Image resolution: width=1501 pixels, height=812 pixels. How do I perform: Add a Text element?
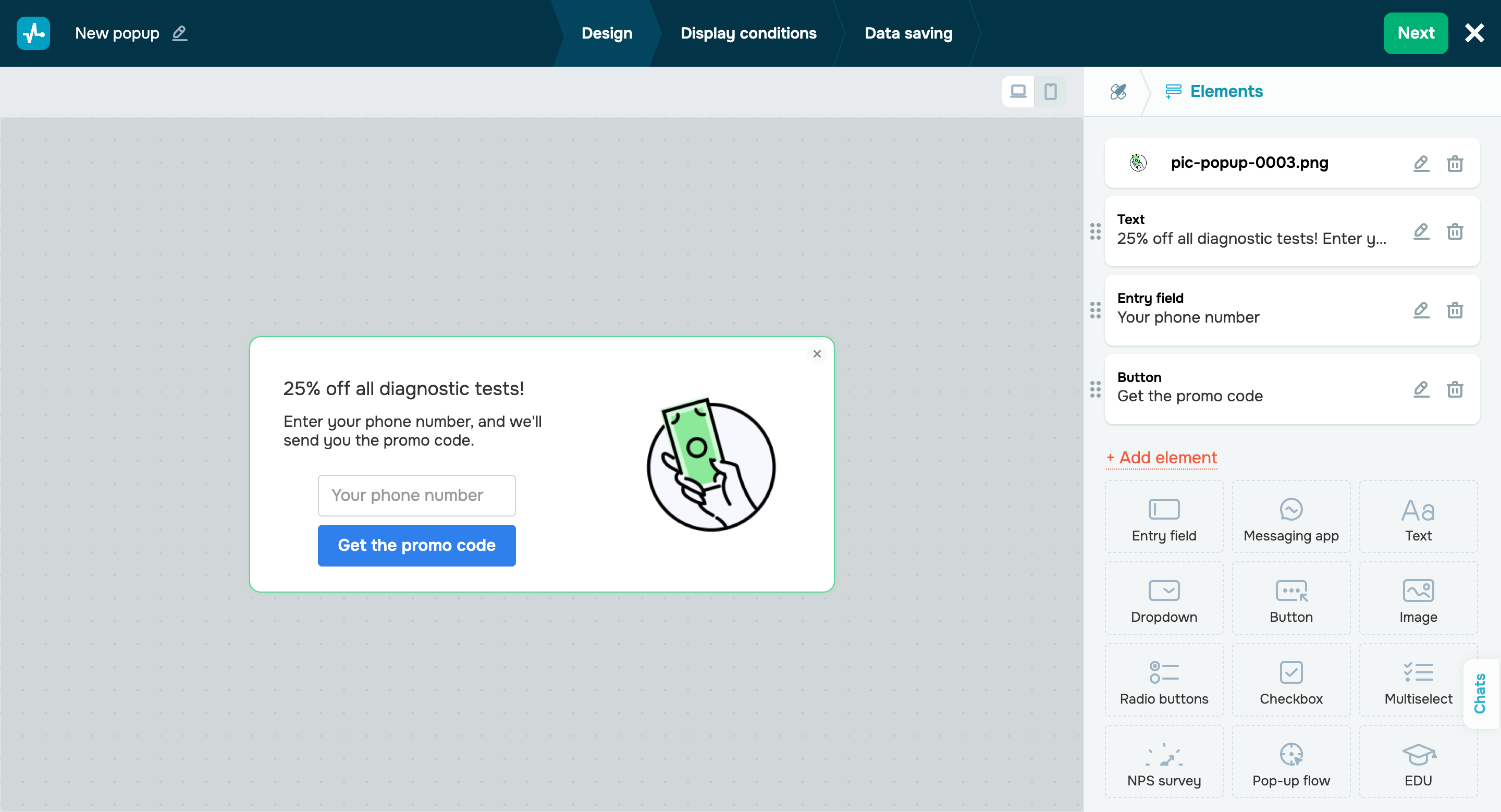coord(1418,516)
